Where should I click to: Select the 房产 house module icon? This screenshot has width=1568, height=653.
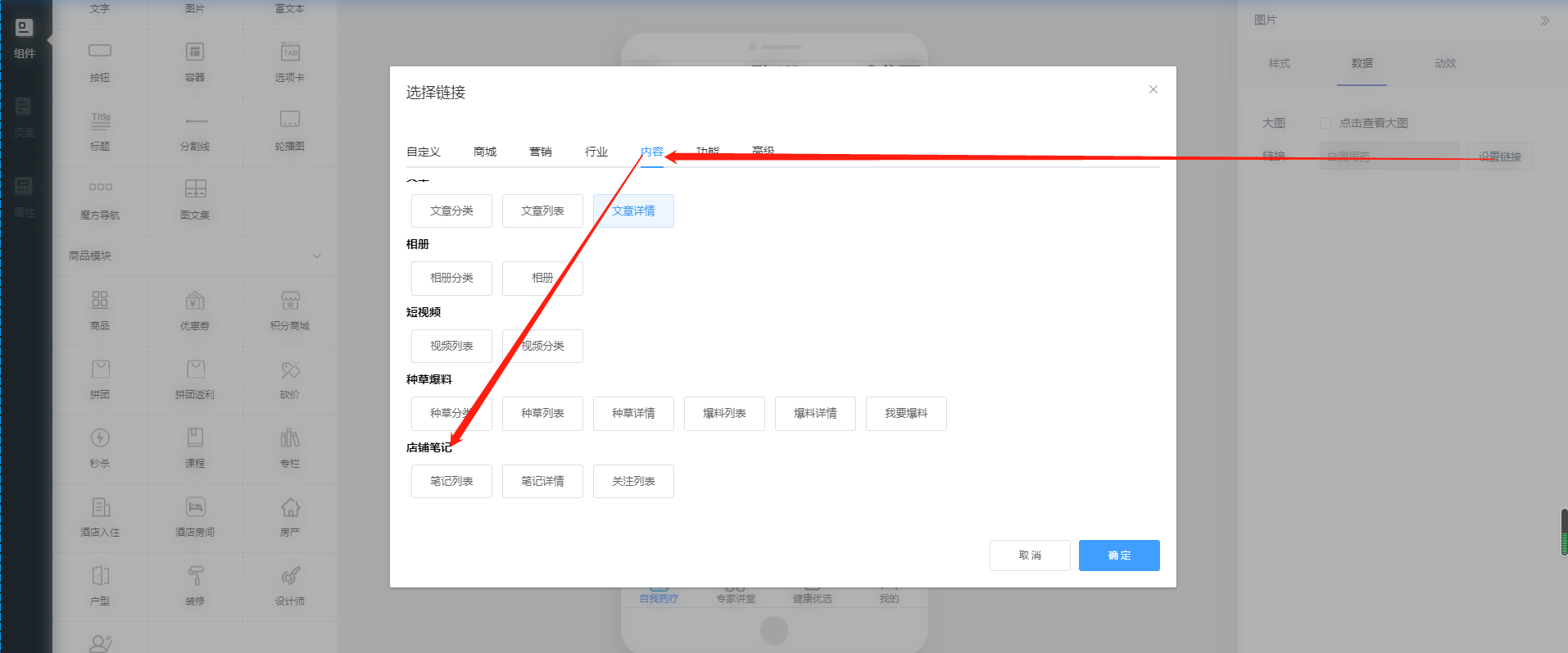tap(290, 507)
